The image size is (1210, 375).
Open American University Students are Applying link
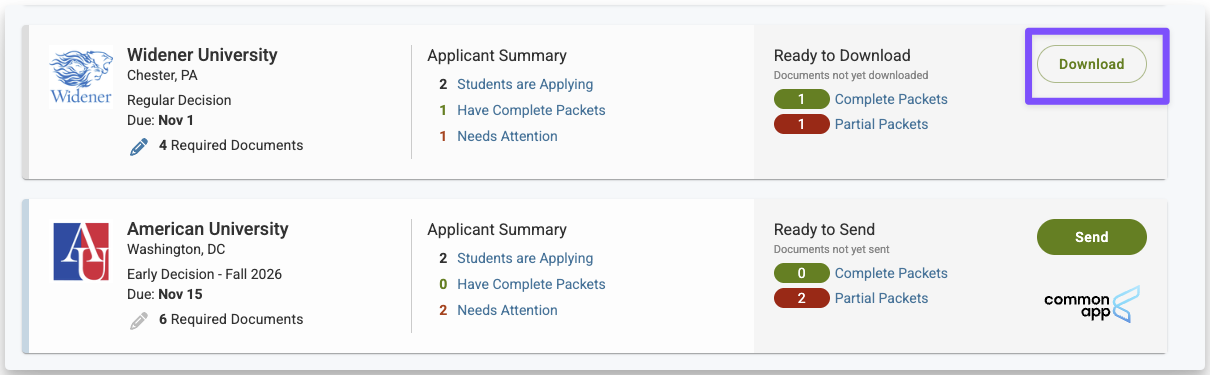coord(525,258)
